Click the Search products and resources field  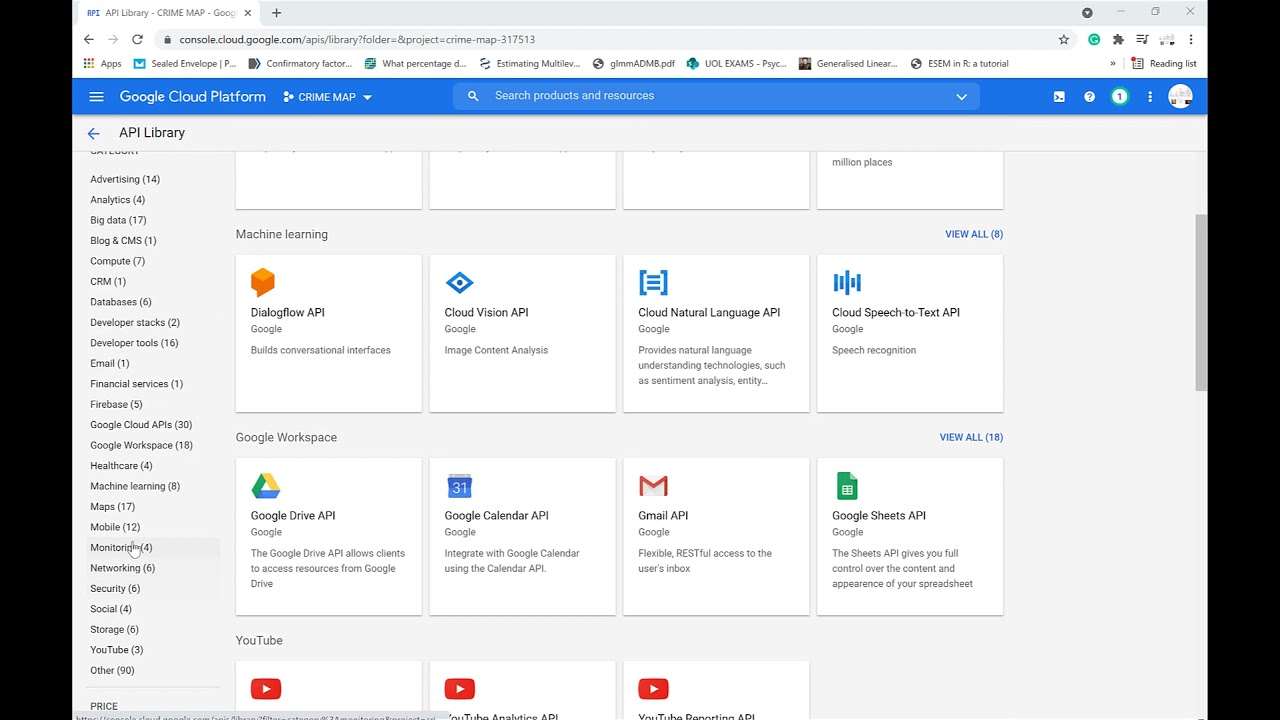click(715, 96)
